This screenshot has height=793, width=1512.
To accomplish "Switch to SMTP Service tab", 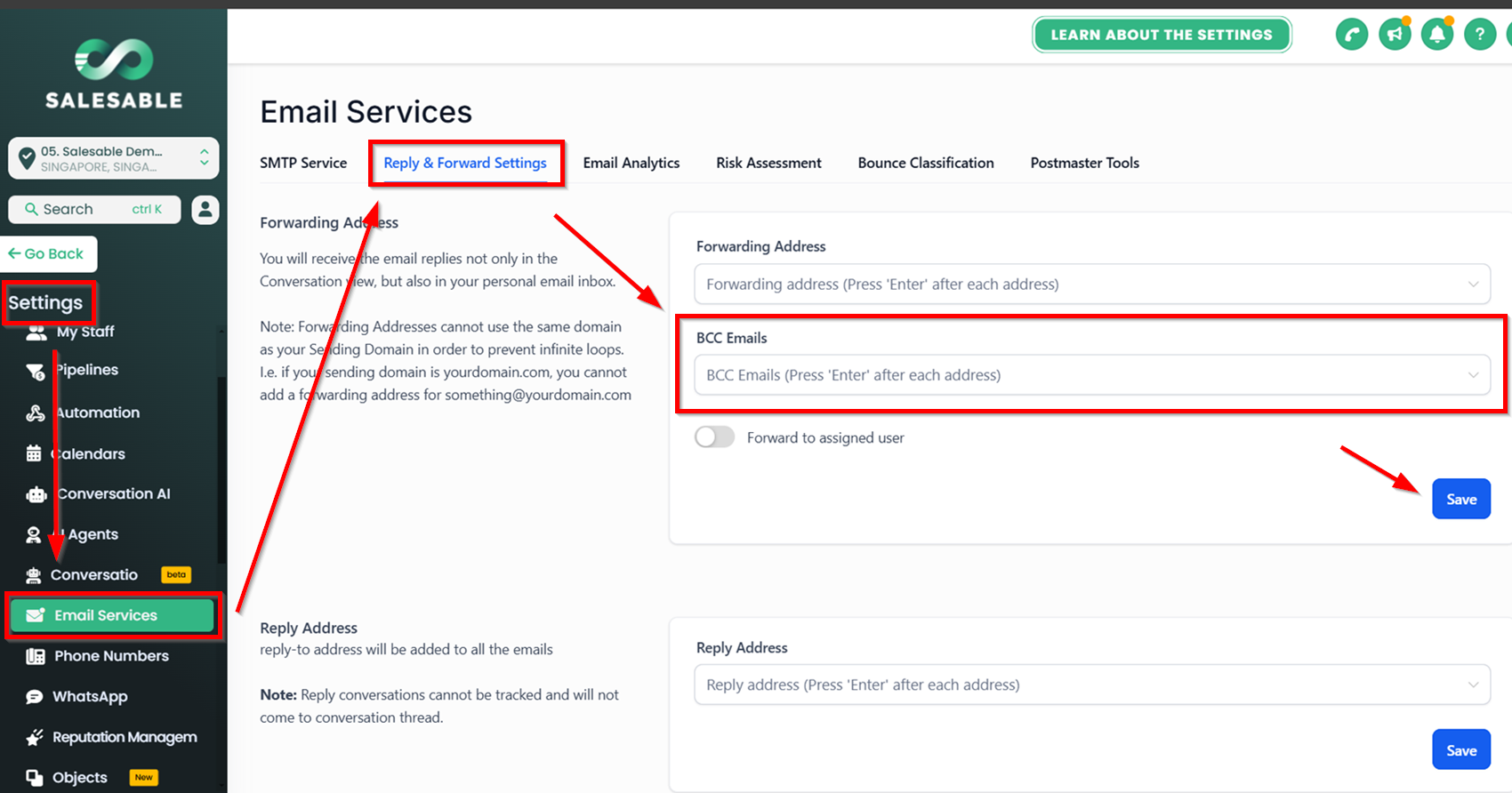I will pyautogui.click(x=303, y=163).
